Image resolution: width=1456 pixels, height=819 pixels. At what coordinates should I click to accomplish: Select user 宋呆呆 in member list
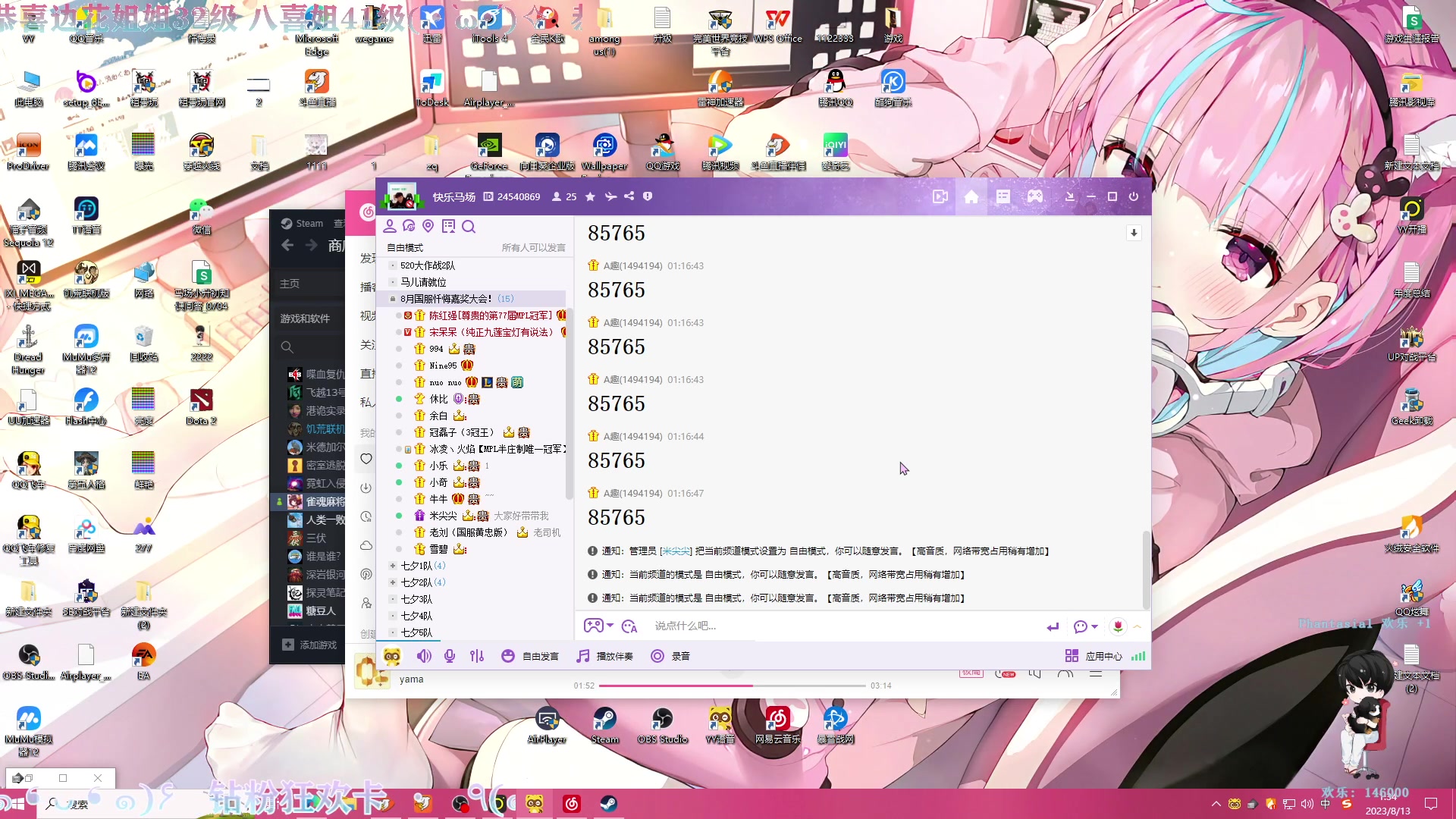(490, 332)
